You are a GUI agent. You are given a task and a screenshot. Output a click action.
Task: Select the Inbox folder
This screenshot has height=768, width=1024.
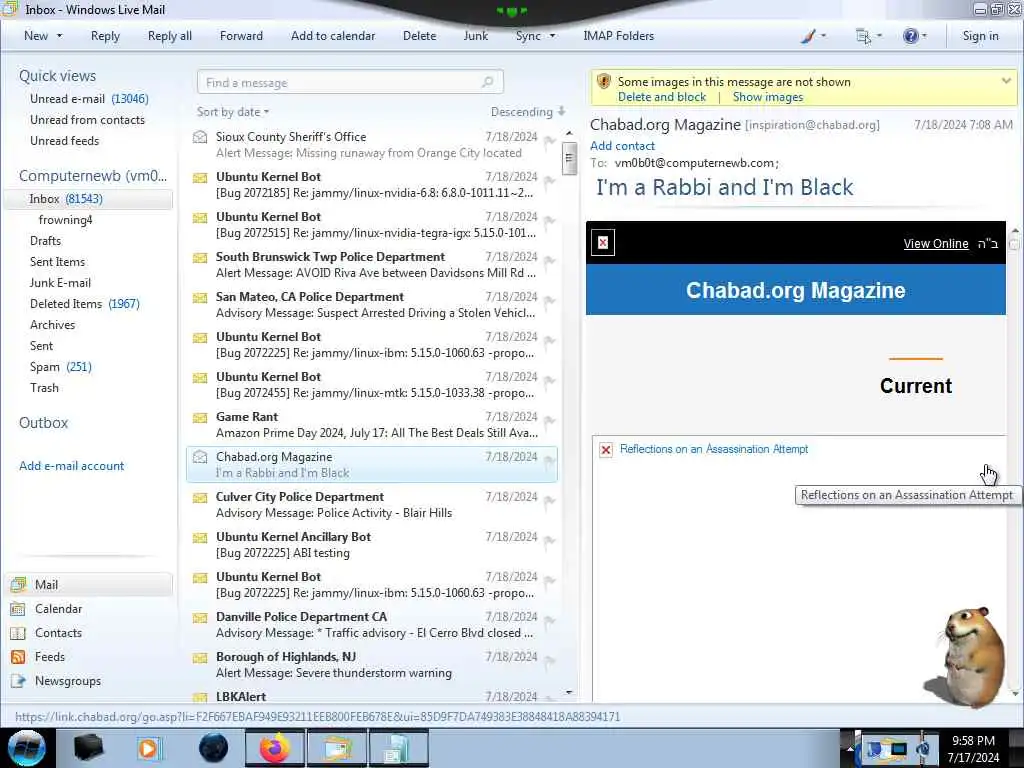(88, 199)
